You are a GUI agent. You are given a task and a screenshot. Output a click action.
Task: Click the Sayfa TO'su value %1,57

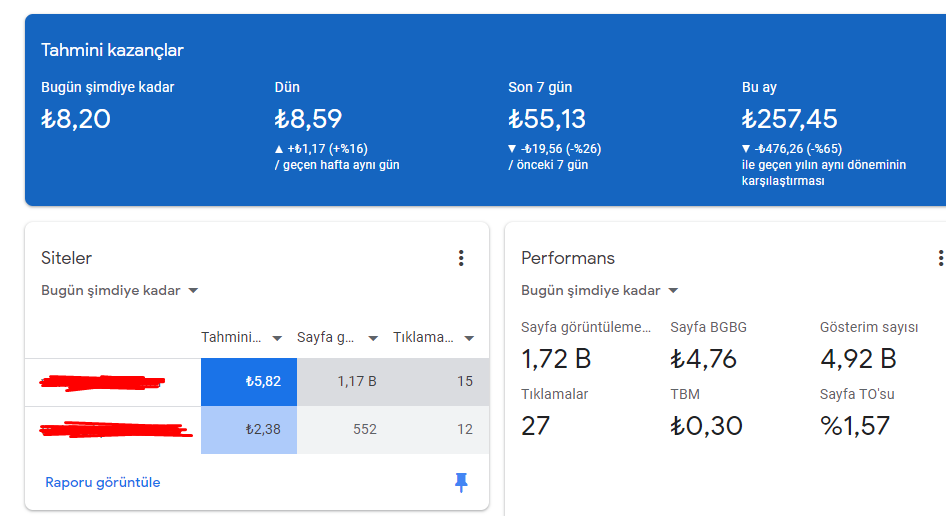click(x=855, y=426)
